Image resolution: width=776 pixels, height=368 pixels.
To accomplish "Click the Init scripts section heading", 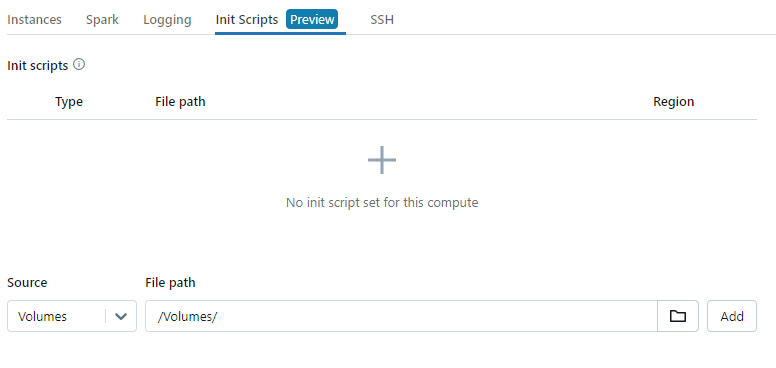I will tap(38, 66).
